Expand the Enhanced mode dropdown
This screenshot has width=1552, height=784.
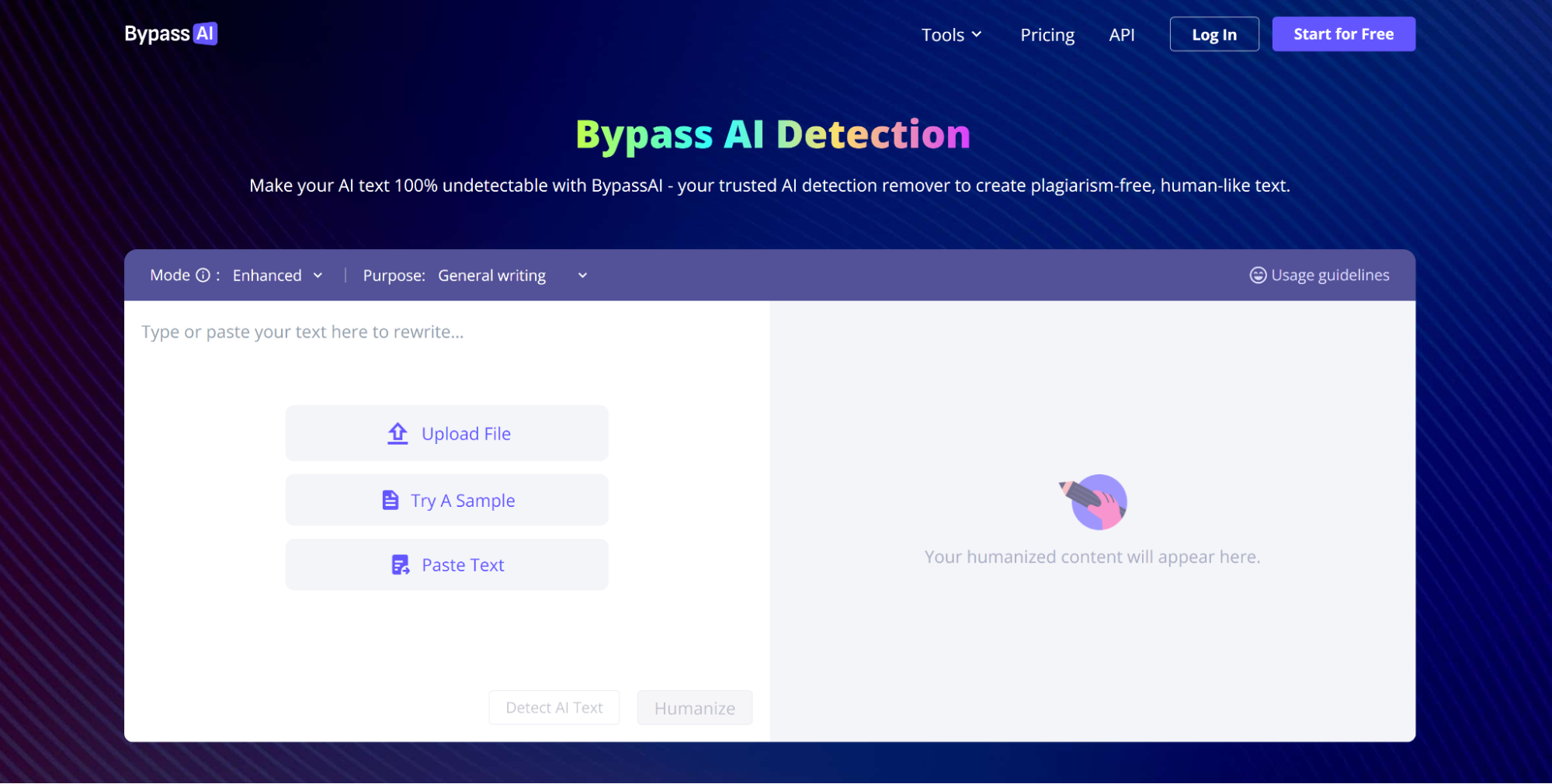tap(277, 276)
